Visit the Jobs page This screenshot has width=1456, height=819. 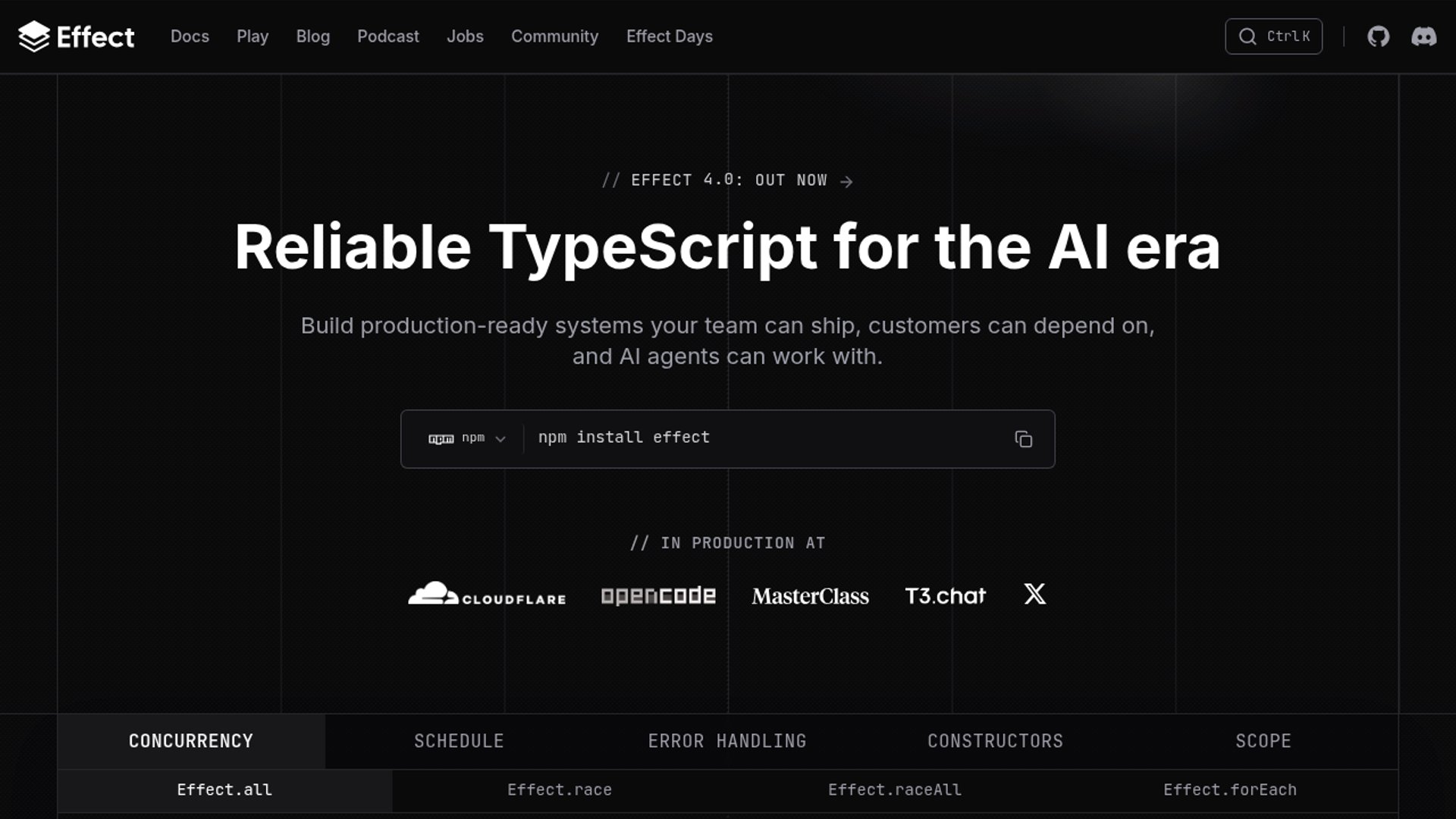click(x=465, y=36)
